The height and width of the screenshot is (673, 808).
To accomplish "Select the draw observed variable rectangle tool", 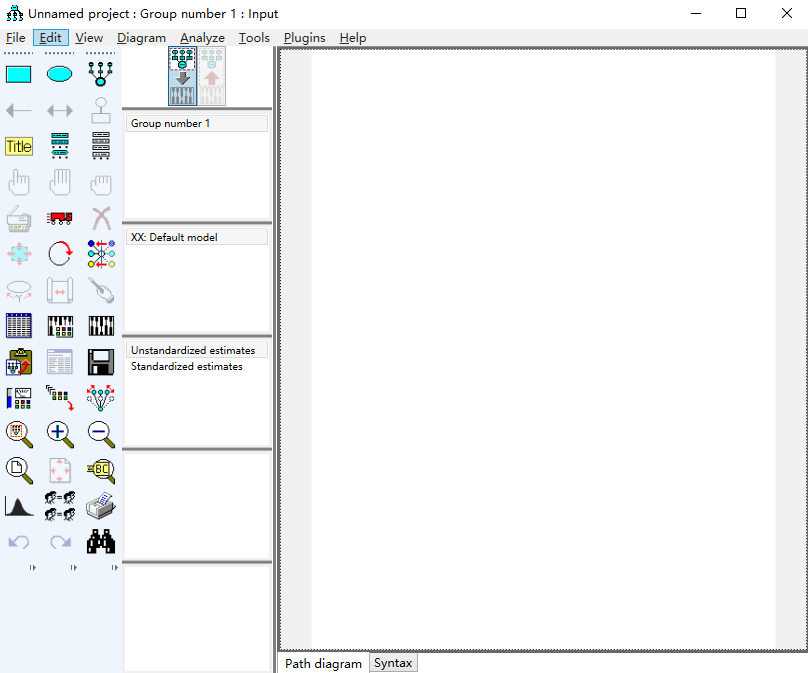I will [19, 74].
